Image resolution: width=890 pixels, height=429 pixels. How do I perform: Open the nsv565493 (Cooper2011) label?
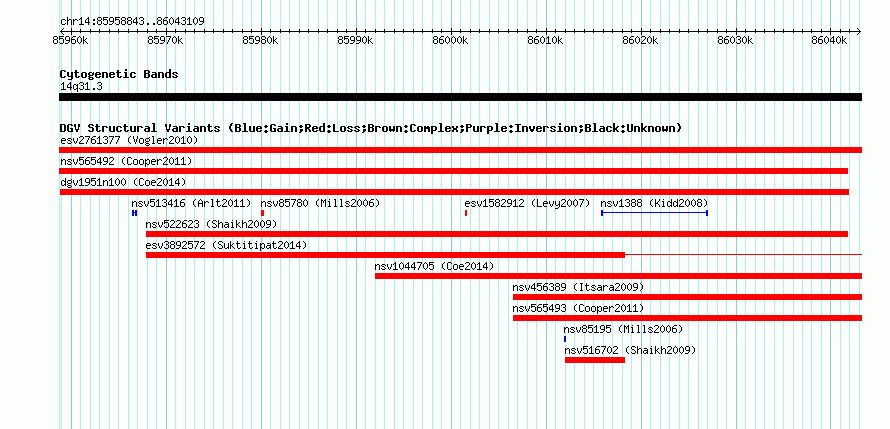point(578,308)
